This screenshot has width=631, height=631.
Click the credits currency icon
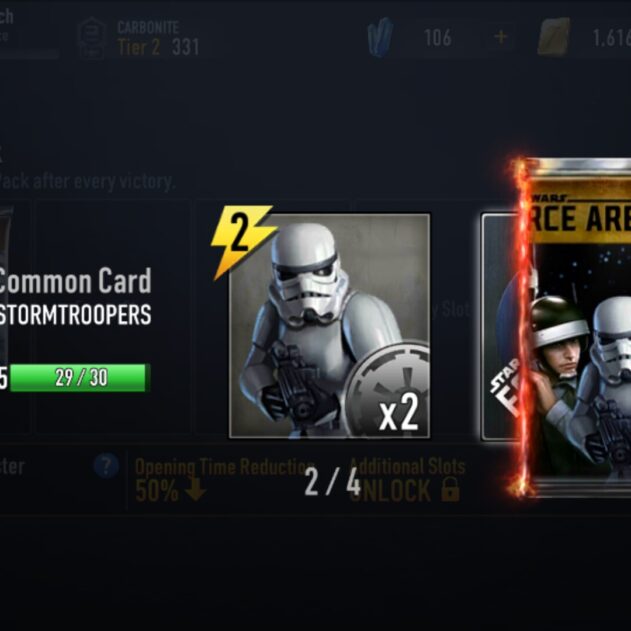(553, 37)
